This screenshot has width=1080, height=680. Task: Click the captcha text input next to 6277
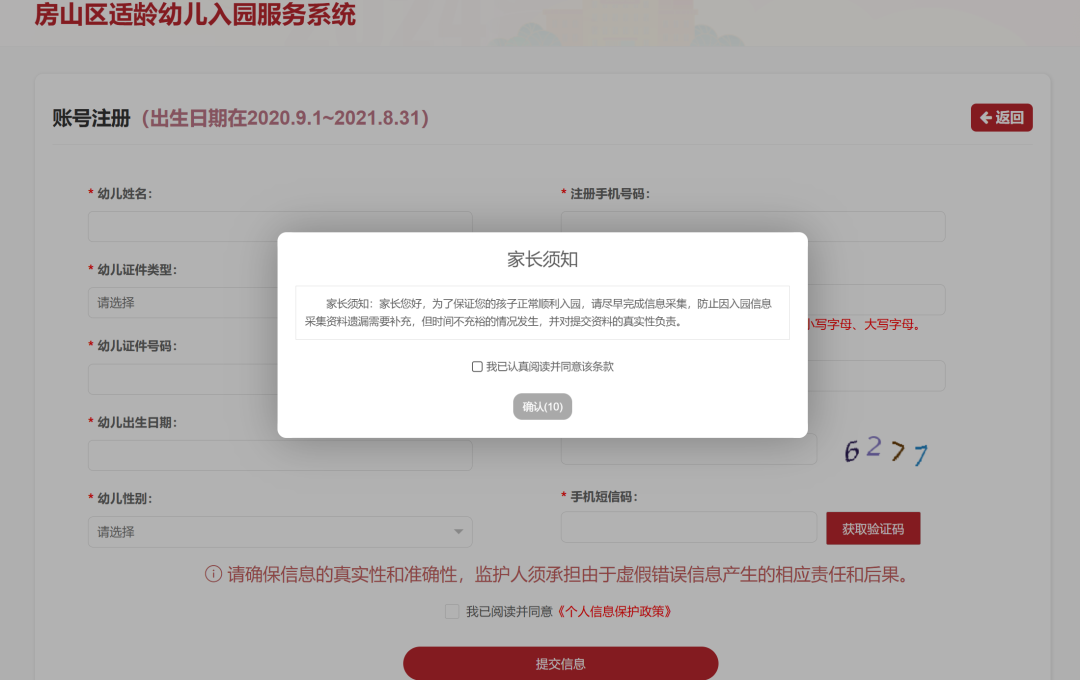click(x=689, y=450)
